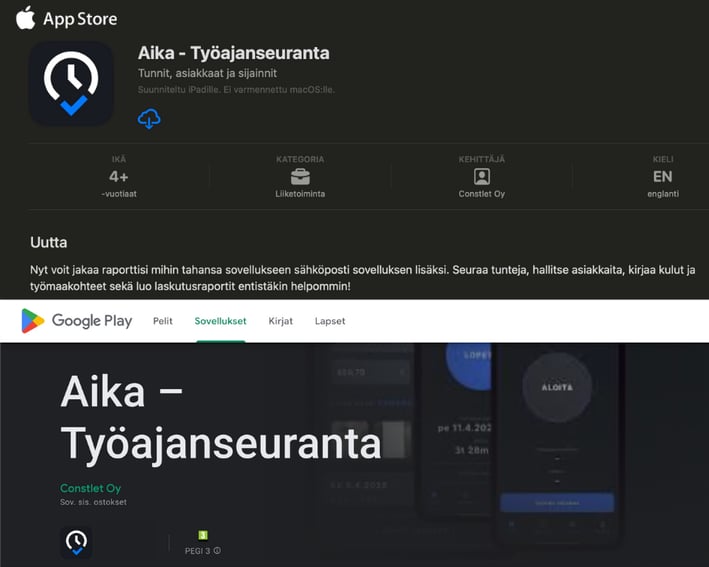The width and height of the screenshot is (709, 567).
Task: Download app via blue cloud icon
Action: (149, 119)
